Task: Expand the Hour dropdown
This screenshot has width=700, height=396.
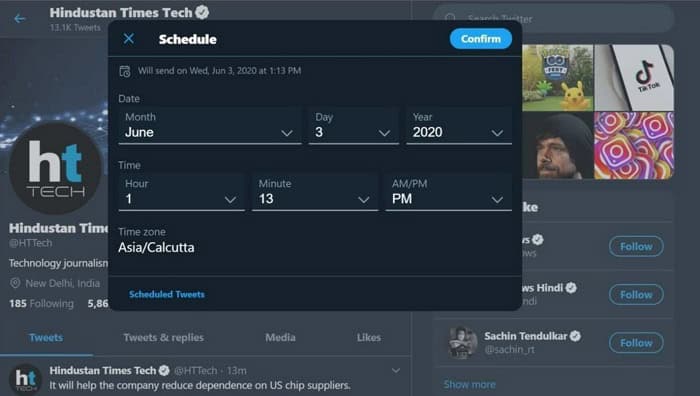Action: [x=181, y=192]
